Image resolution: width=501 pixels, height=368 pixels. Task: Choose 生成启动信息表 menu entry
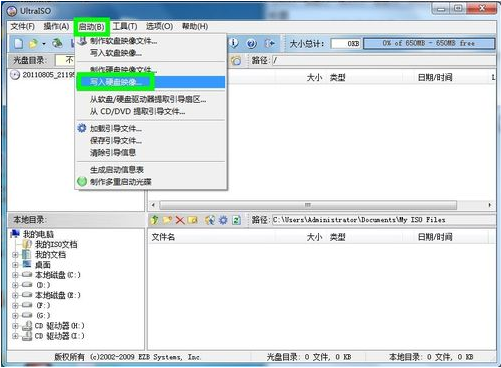click(x=151, y=170)
